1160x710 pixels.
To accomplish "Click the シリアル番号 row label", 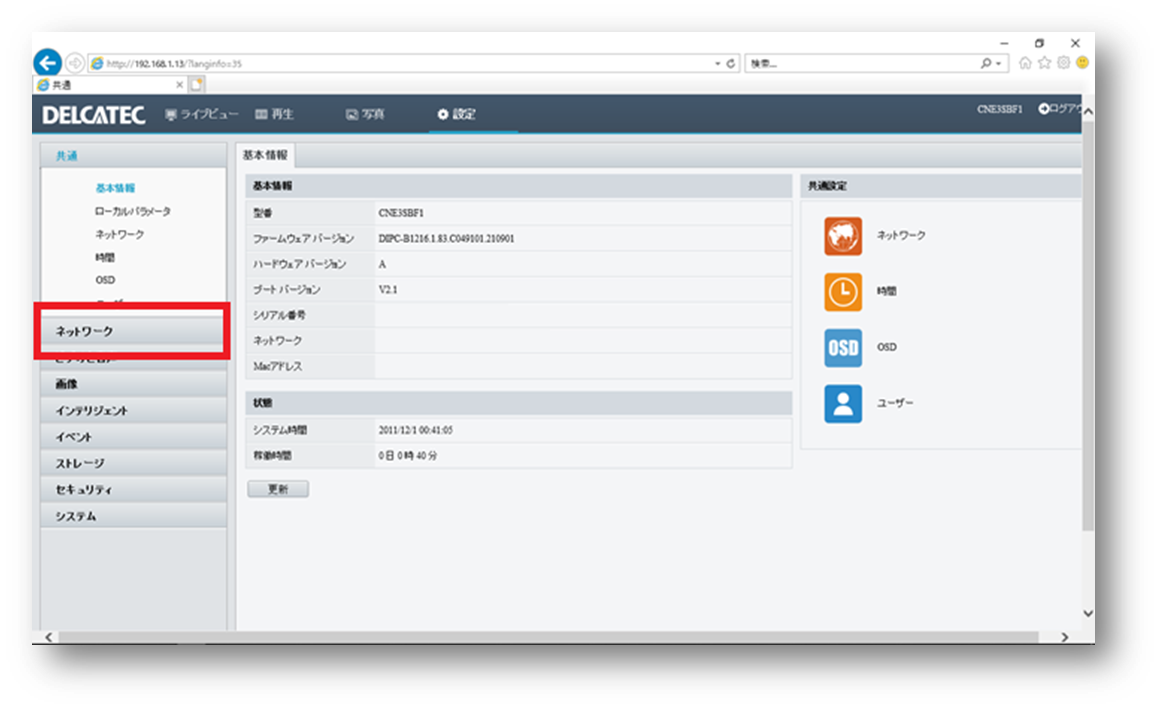I will (x=279, y=315).
